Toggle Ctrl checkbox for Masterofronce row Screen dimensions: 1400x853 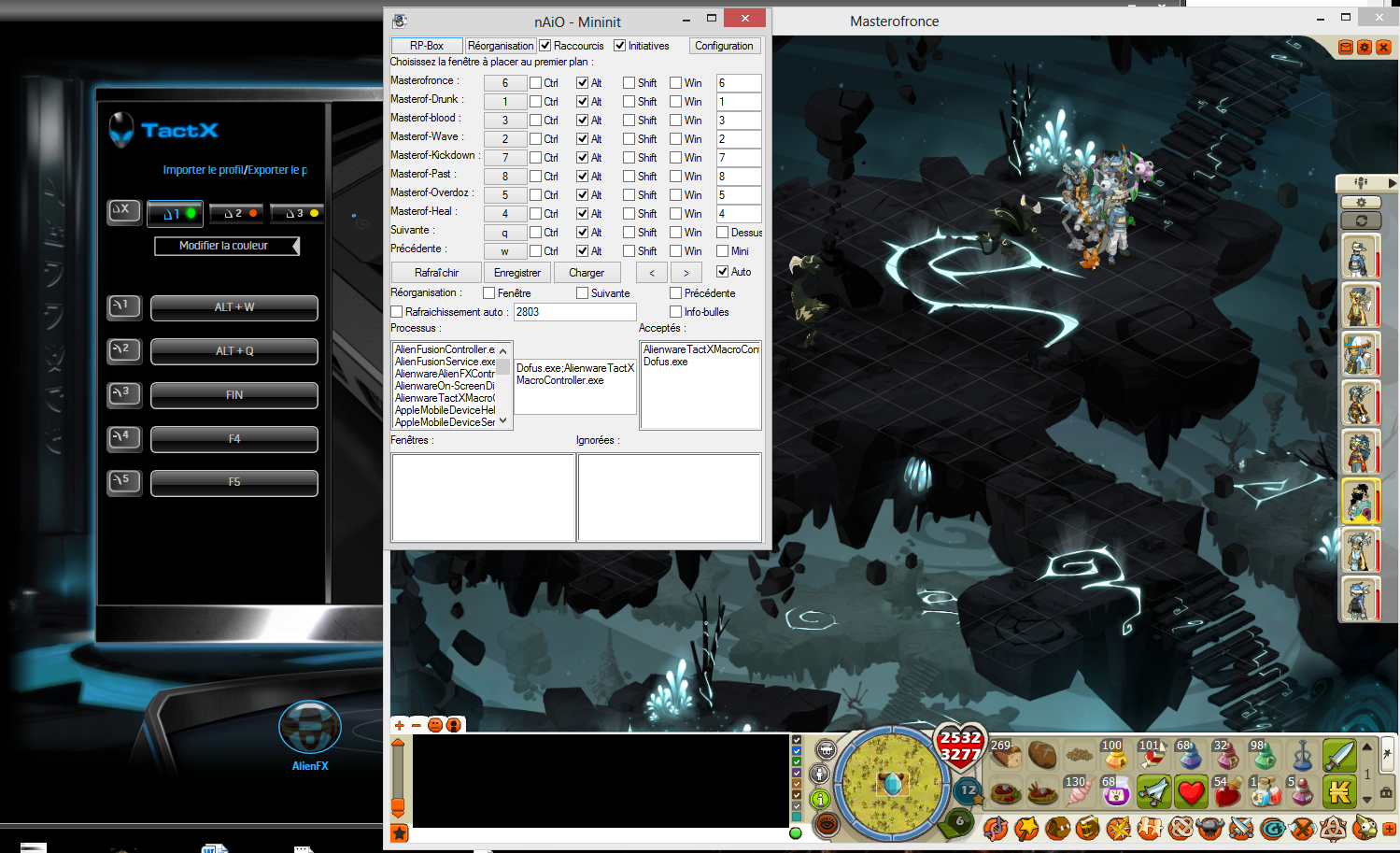pyautogui.click(x=536, y=83)
